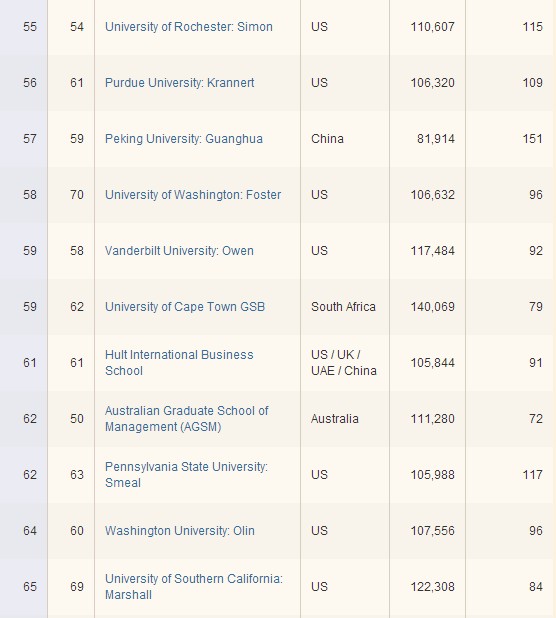Open University of Rochester: Simon link
This screenshot has width=556, height=618.
(189, 27)
